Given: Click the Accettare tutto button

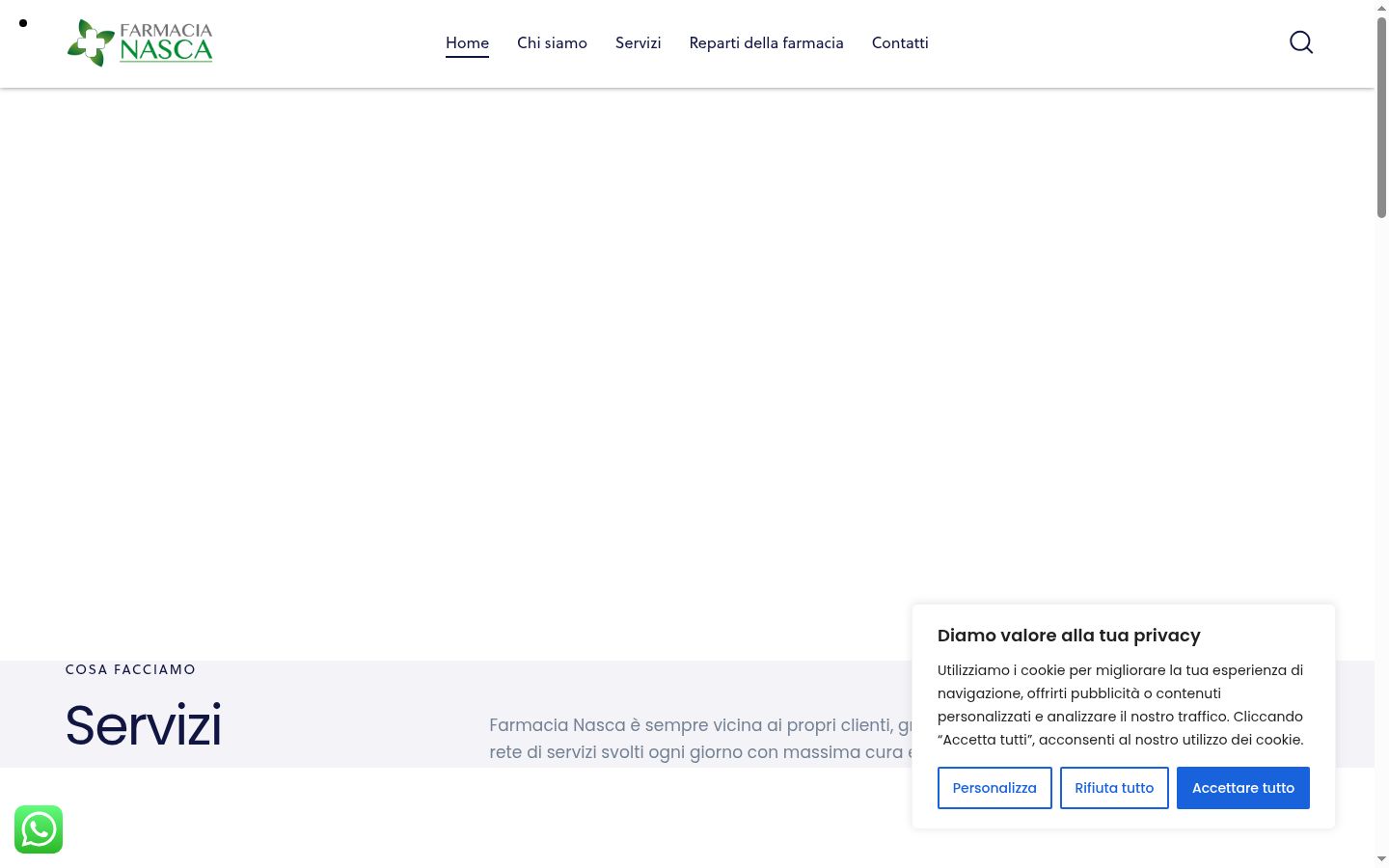Looking at the screenshot, I should point(1243,788).
